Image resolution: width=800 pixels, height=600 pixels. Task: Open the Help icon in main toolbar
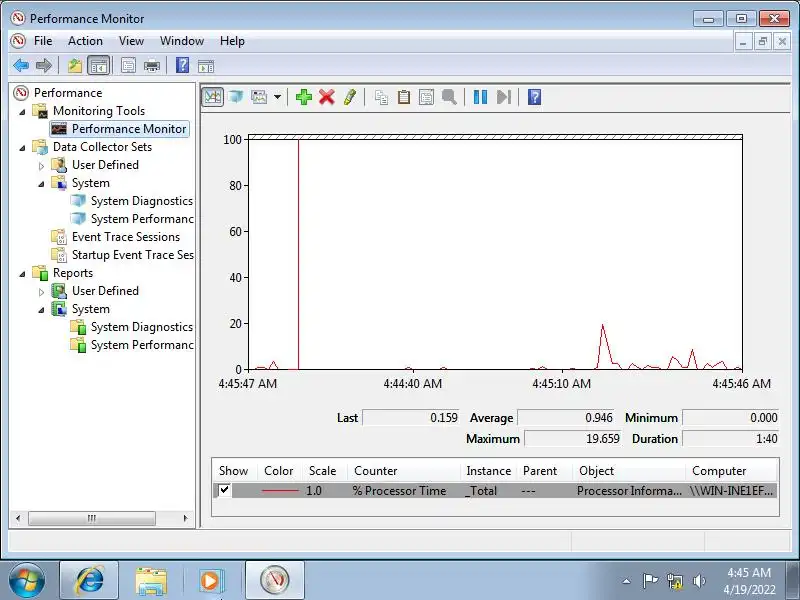tap(182, 65)
